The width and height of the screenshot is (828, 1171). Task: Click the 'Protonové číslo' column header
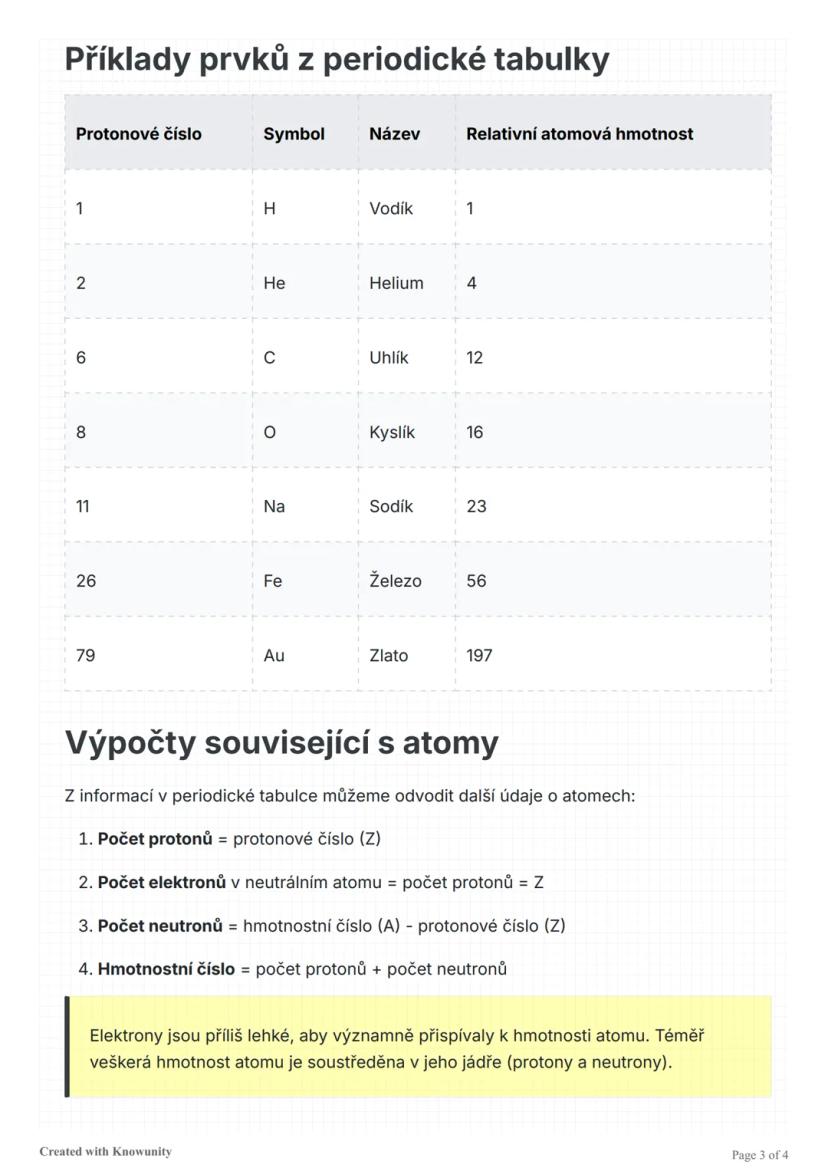(x=139, y=134)
